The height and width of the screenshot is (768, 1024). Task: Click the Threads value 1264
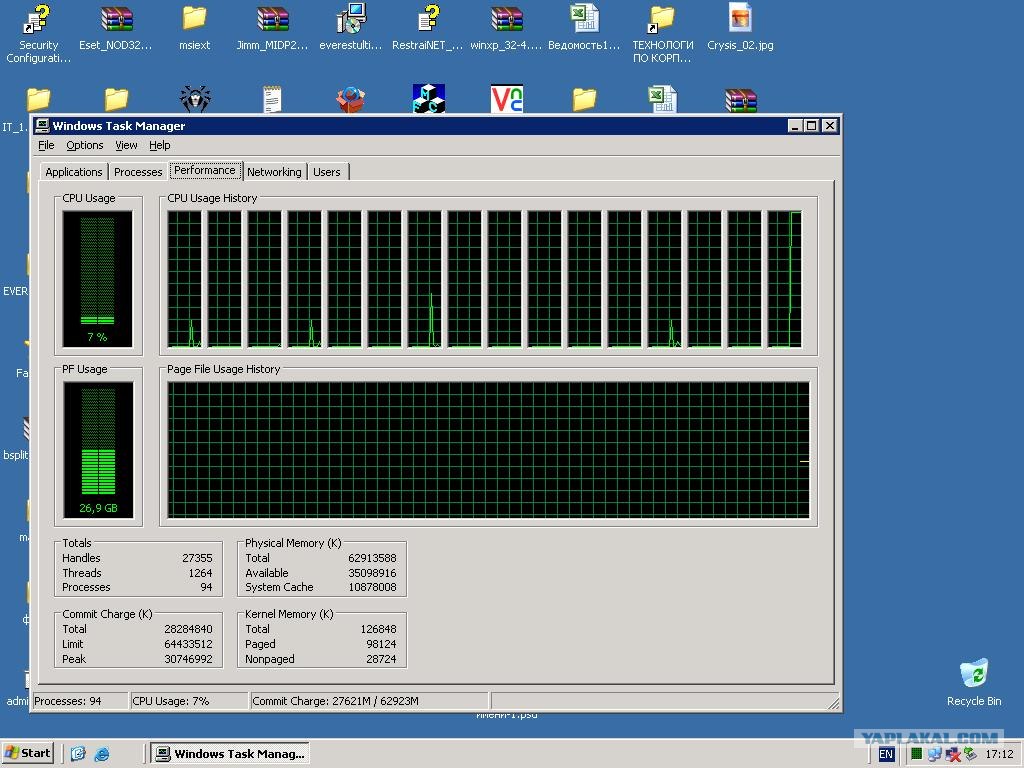pos(200,573)
